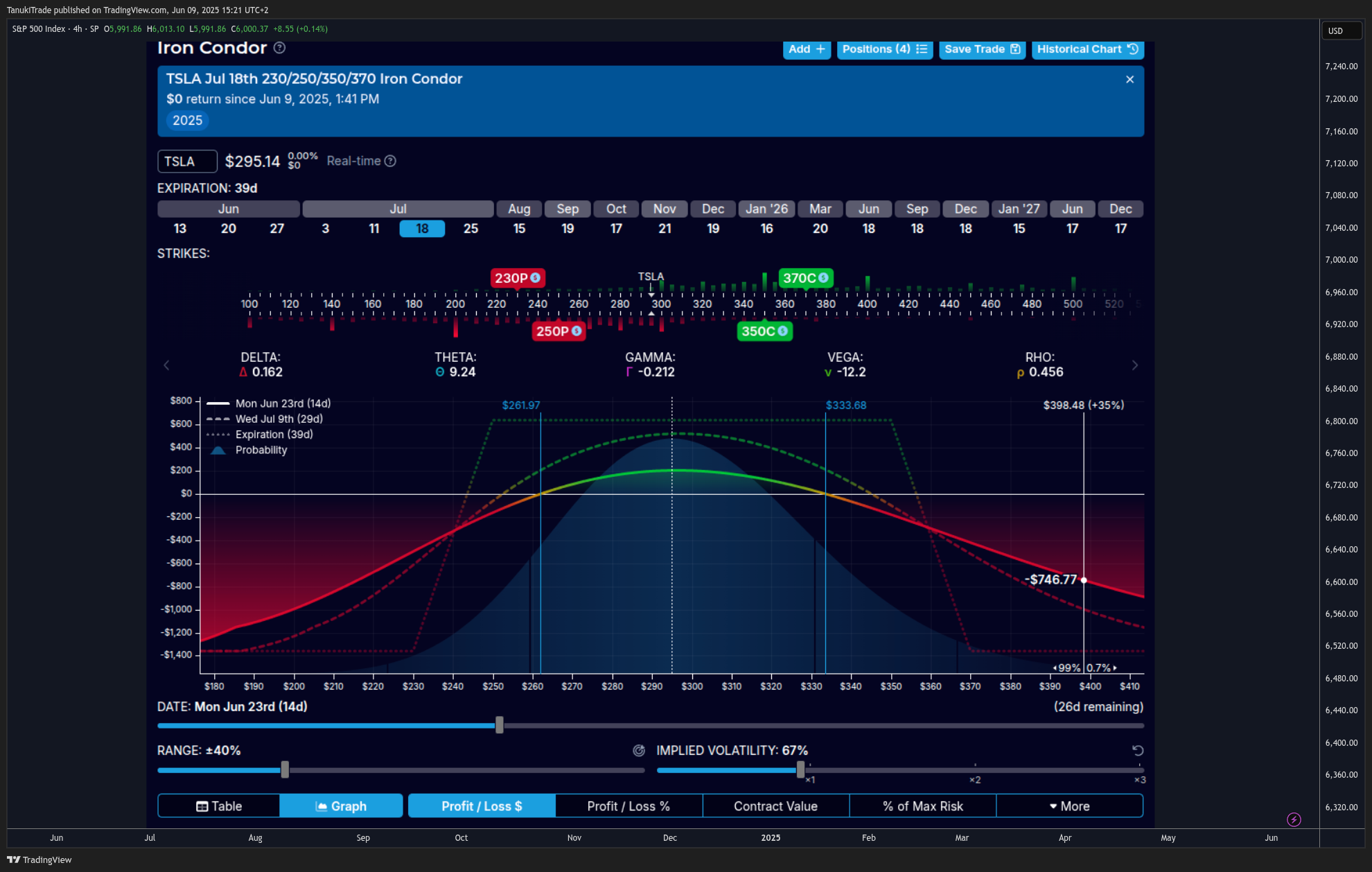1372x872 pixels.
Task: Select Sep 19 expiration date
Action: coord(568,229)
